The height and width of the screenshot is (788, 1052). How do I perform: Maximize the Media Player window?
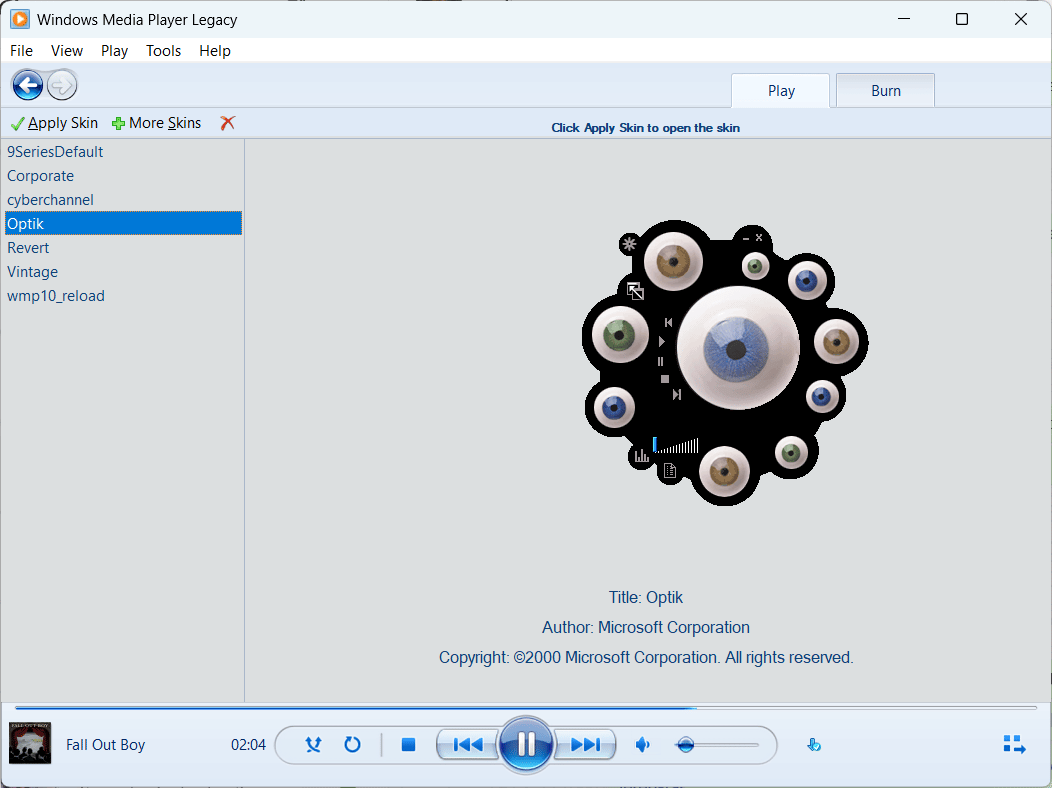point(961,19)
